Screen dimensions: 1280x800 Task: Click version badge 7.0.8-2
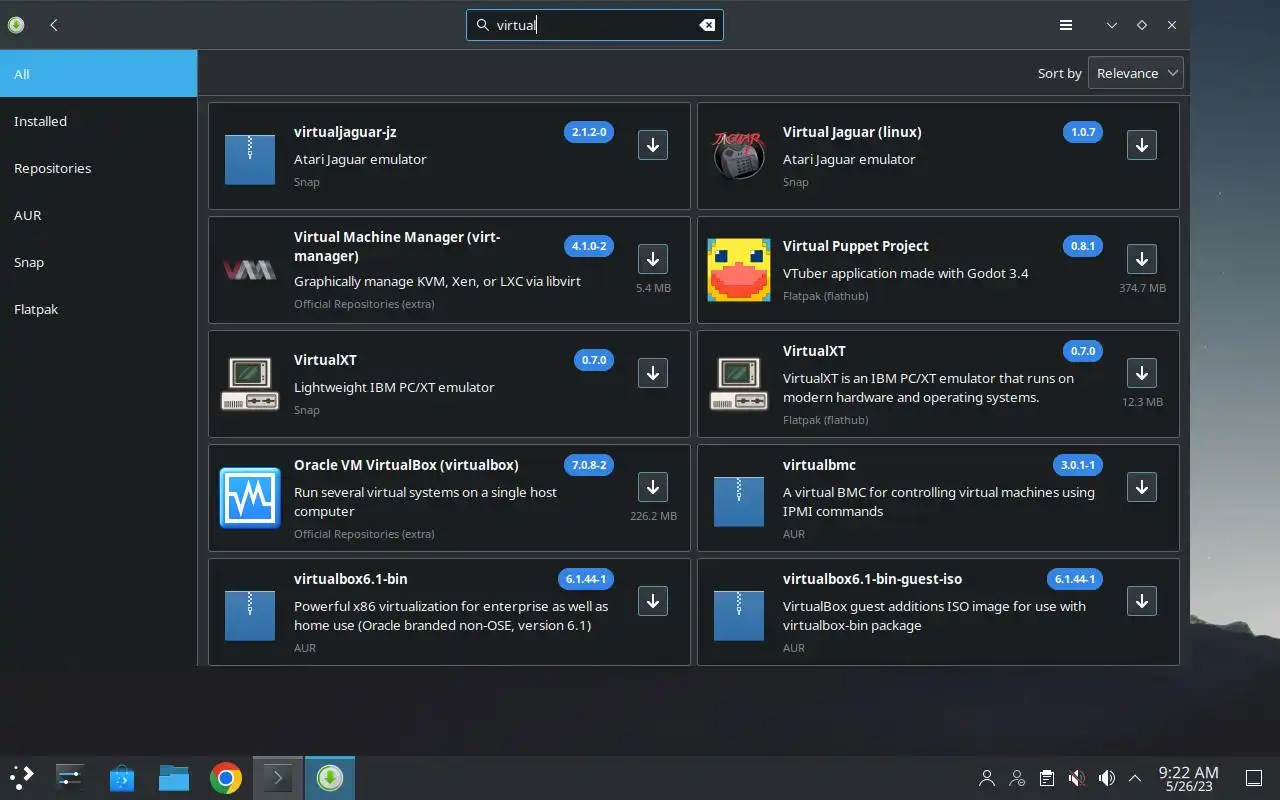[589, 465]
